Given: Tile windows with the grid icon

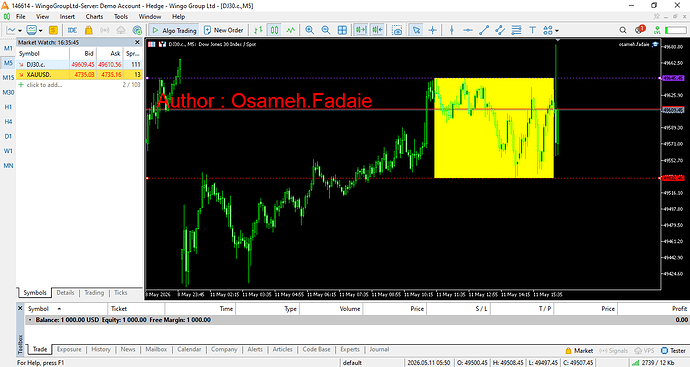Looking at the screenshot, I should 342,30.
